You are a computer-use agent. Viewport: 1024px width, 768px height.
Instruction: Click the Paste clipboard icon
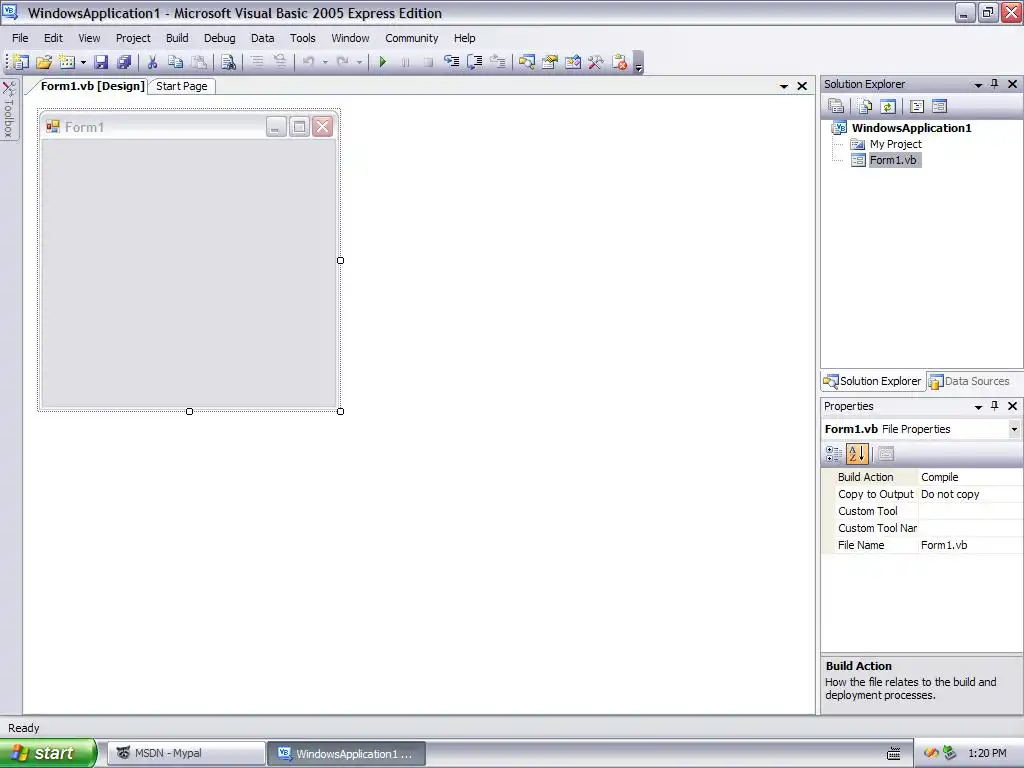pos(199,62)
